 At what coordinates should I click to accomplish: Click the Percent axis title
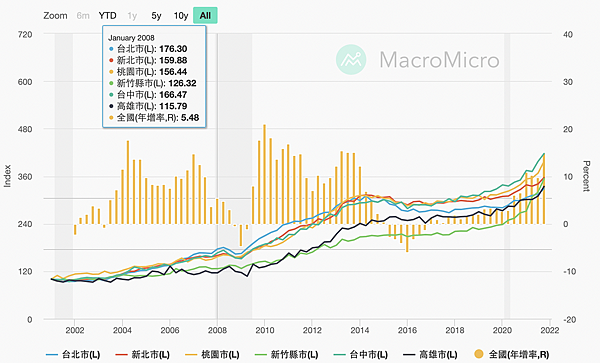586,176
